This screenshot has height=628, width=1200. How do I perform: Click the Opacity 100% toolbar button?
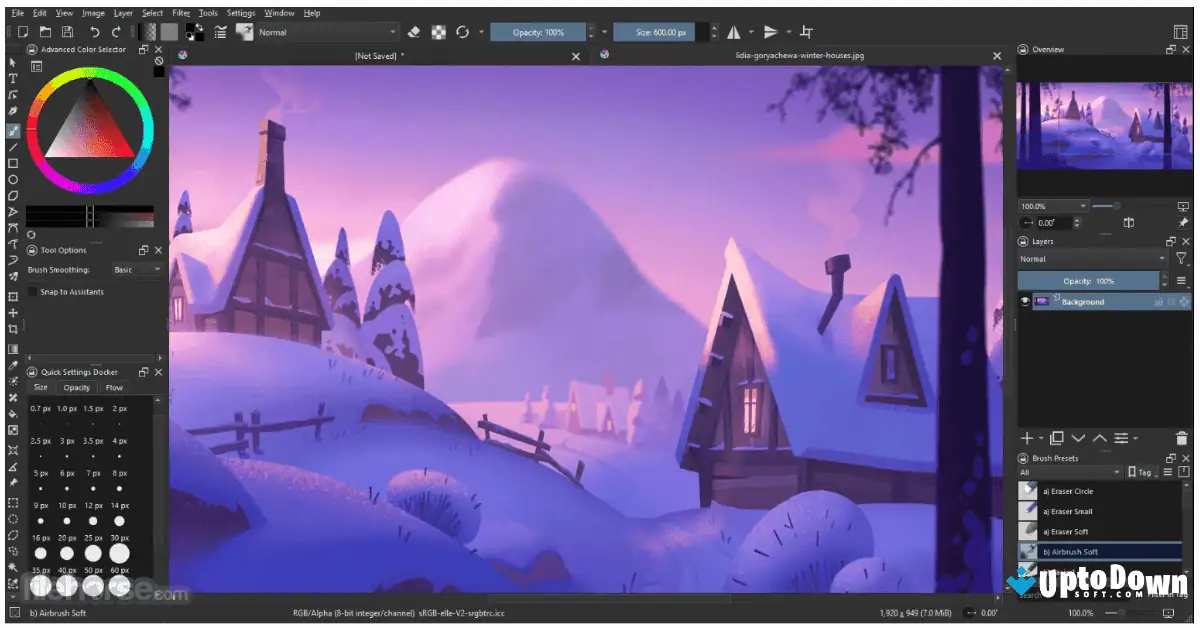[540, 31]
